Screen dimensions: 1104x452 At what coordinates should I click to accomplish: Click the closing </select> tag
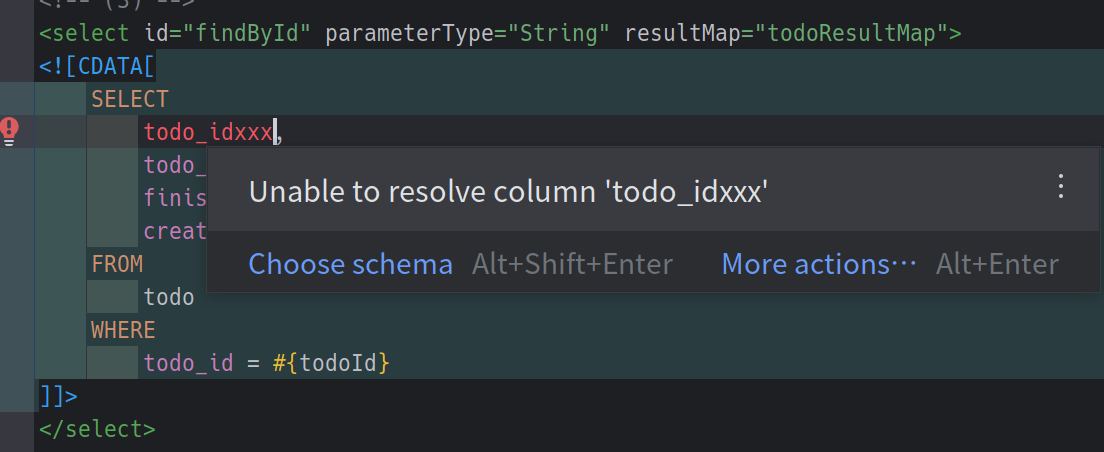(97, 429)
